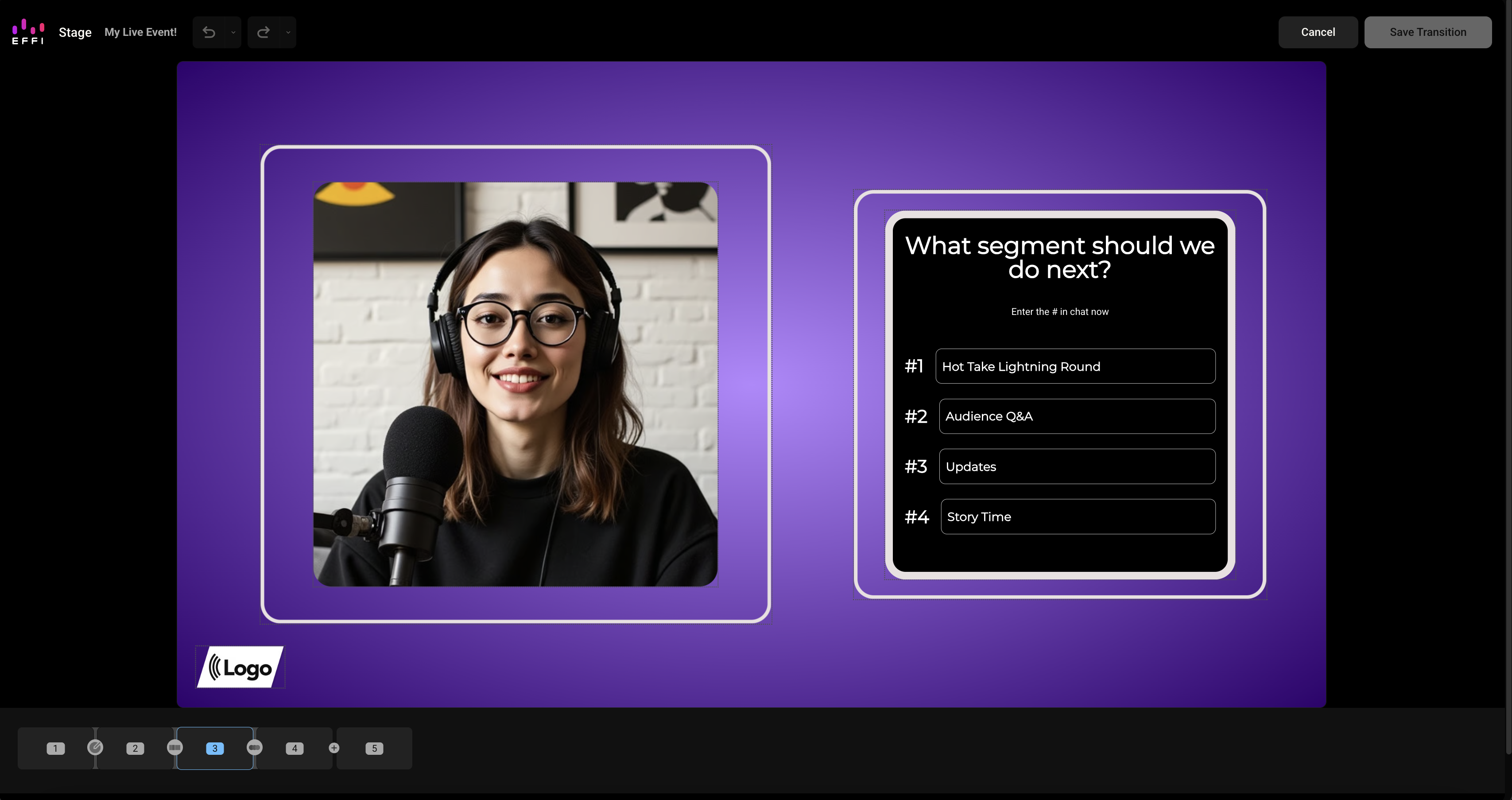
Task: Select scene 1 in the timeline
Action: pos(56,748)
